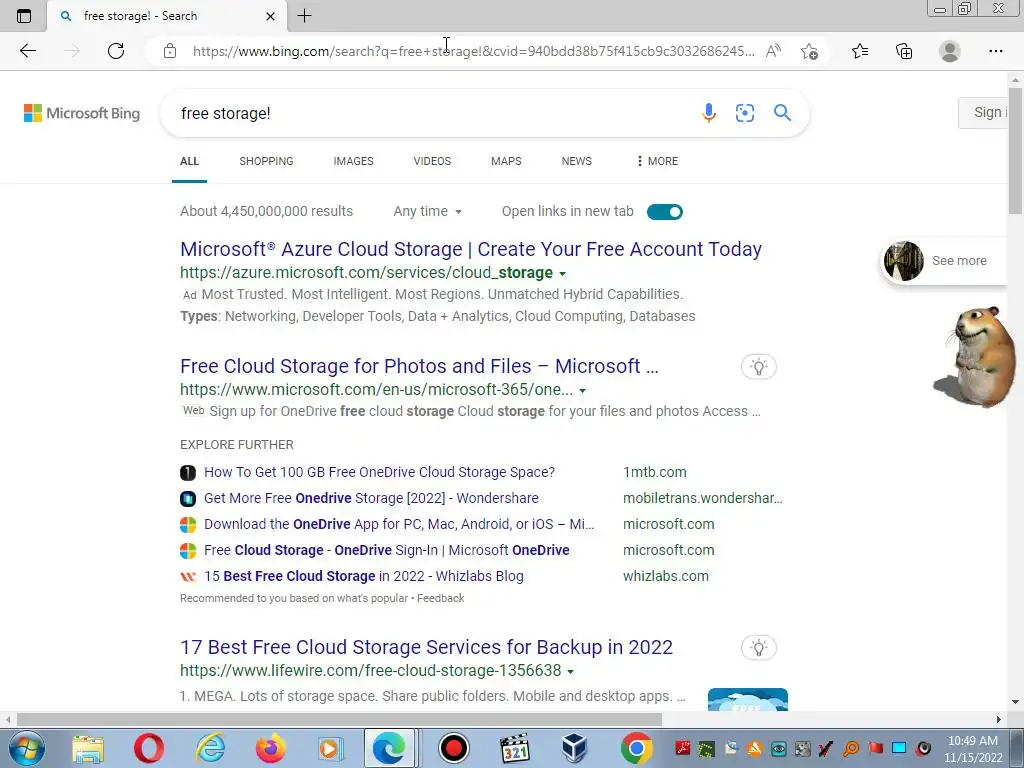
Task: Click the lifewire result thumbnail image
Action: (748, 699)
